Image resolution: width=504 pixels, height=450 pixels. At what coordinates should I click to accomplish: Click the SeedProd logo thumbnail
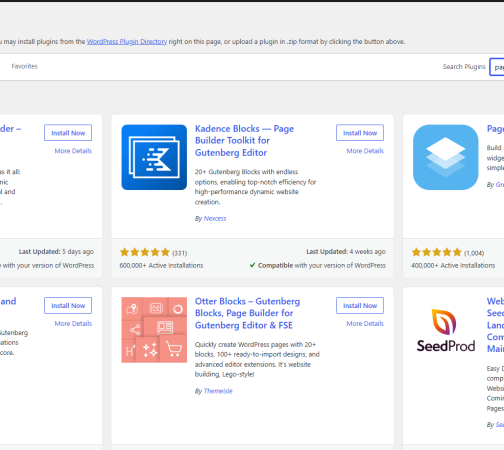coord(445,330)
